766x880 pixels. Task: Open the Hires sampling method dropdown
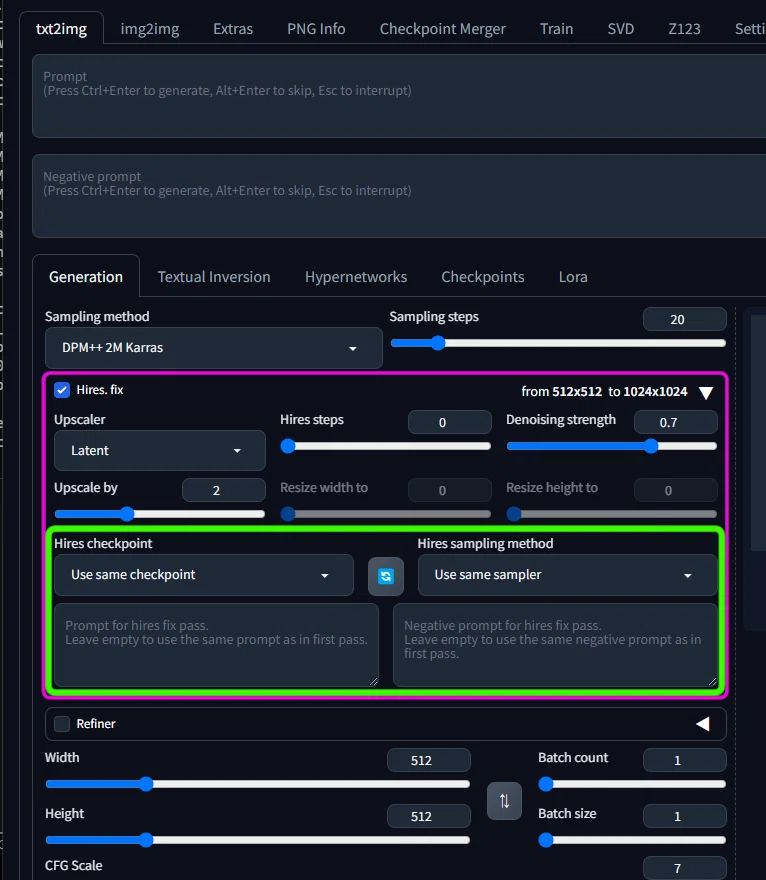coord(567,575)
